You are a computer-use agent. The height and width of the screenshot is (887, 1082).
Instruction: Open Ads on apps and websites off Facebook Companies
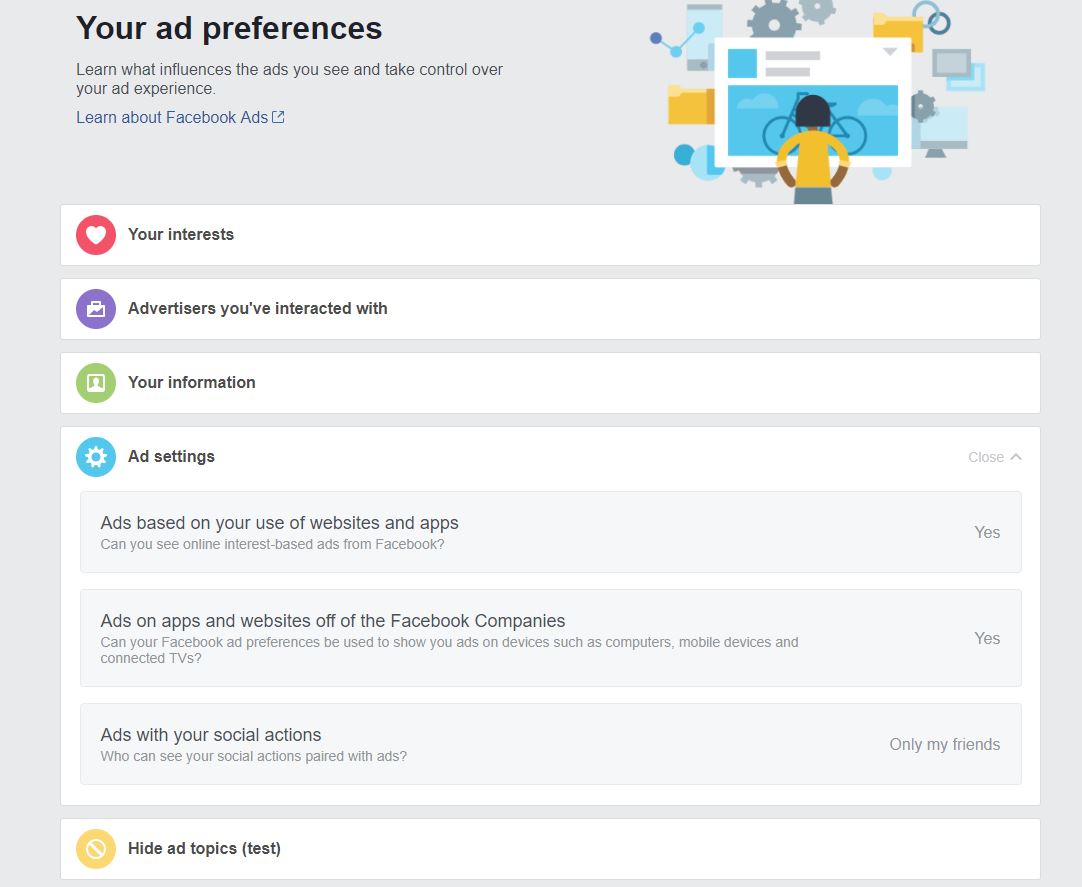point(551,638)
